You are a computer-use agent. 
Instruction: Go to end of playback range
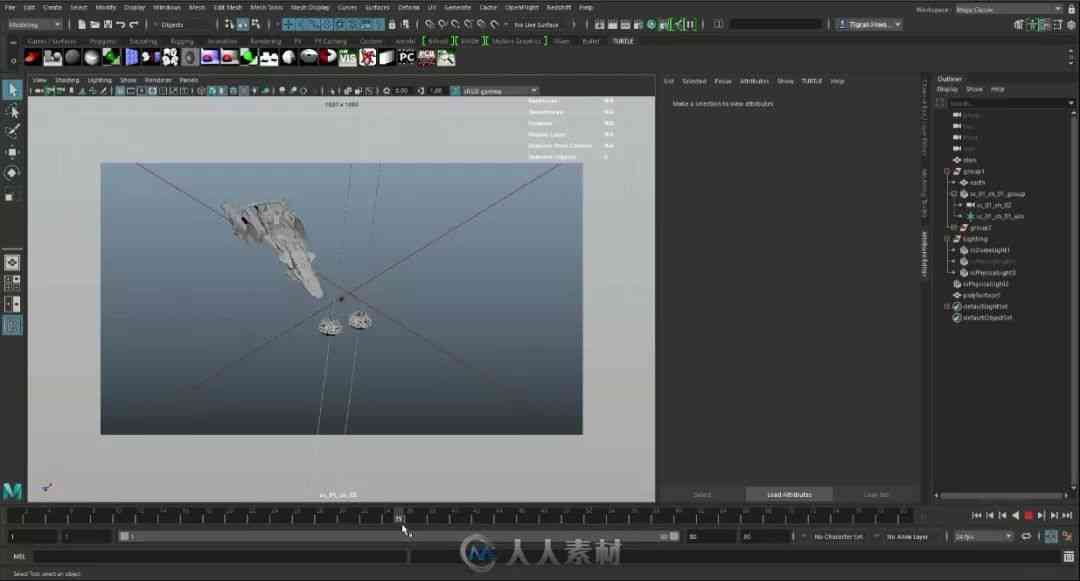coord(1067,515)
